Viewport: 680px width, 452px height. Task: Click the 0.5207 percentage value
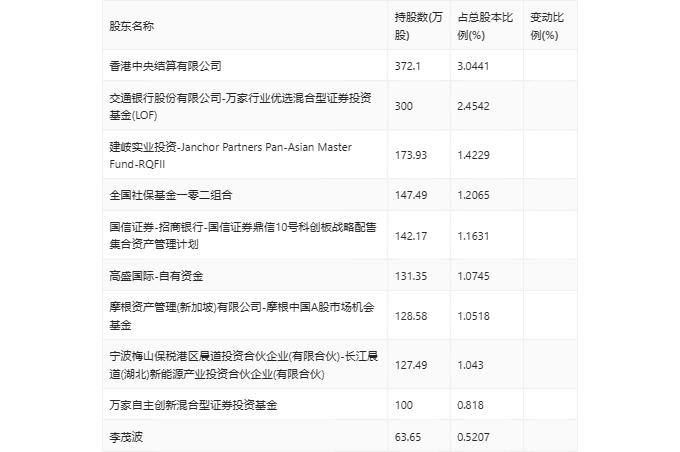pyautogui.click(x=473, y=437)
